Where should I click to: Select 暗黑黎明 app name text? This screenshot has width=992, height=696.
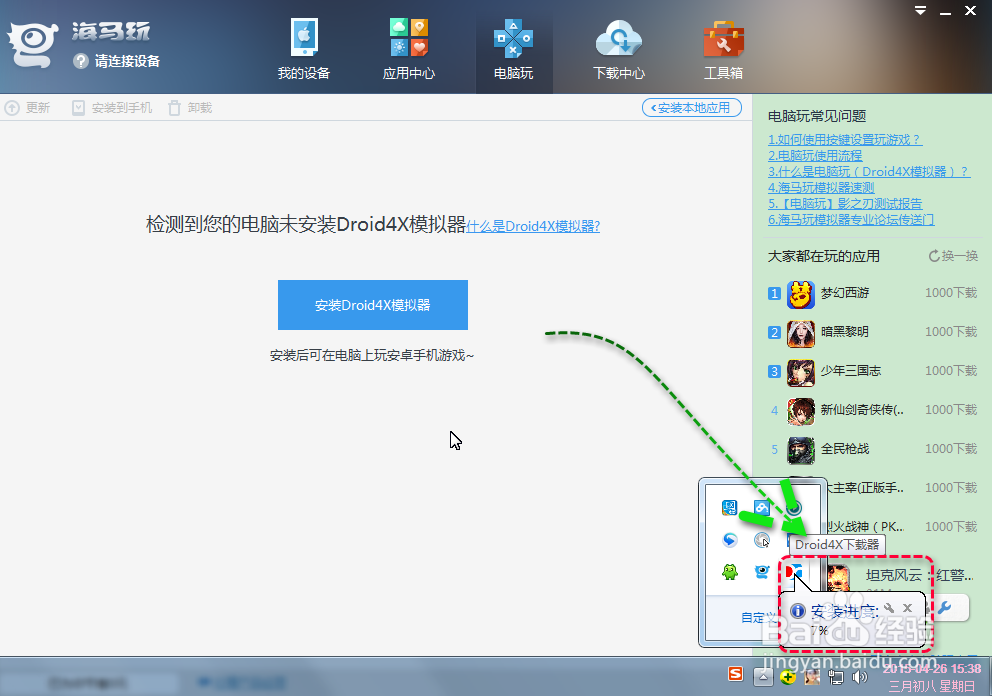[845, 332]
